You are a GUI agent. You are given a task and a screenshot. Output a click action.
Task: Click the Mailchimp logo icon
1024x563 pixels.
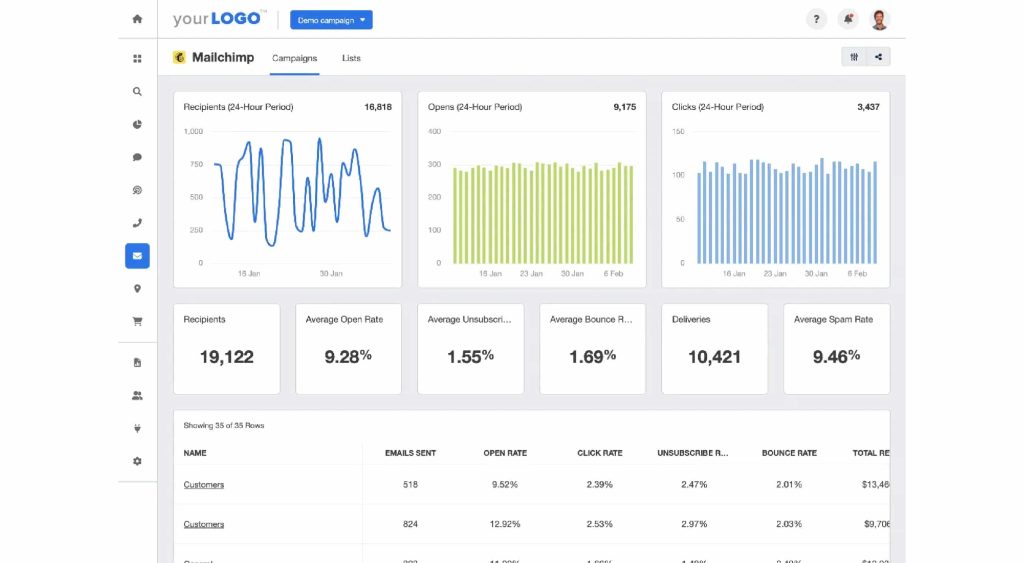point(179,57)
